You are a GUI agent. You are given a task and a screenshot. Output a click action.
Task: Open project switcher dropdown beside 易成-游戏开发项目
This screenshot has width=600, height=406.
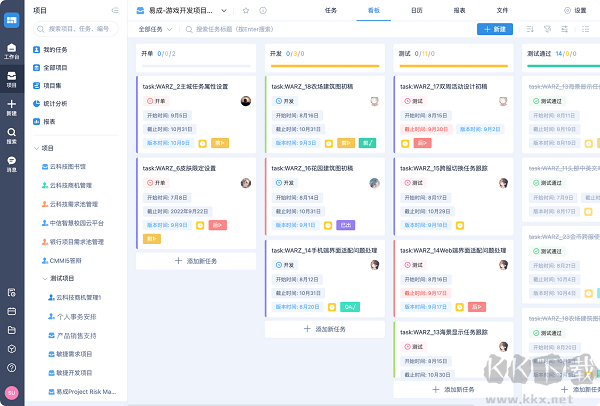point(224,11)
